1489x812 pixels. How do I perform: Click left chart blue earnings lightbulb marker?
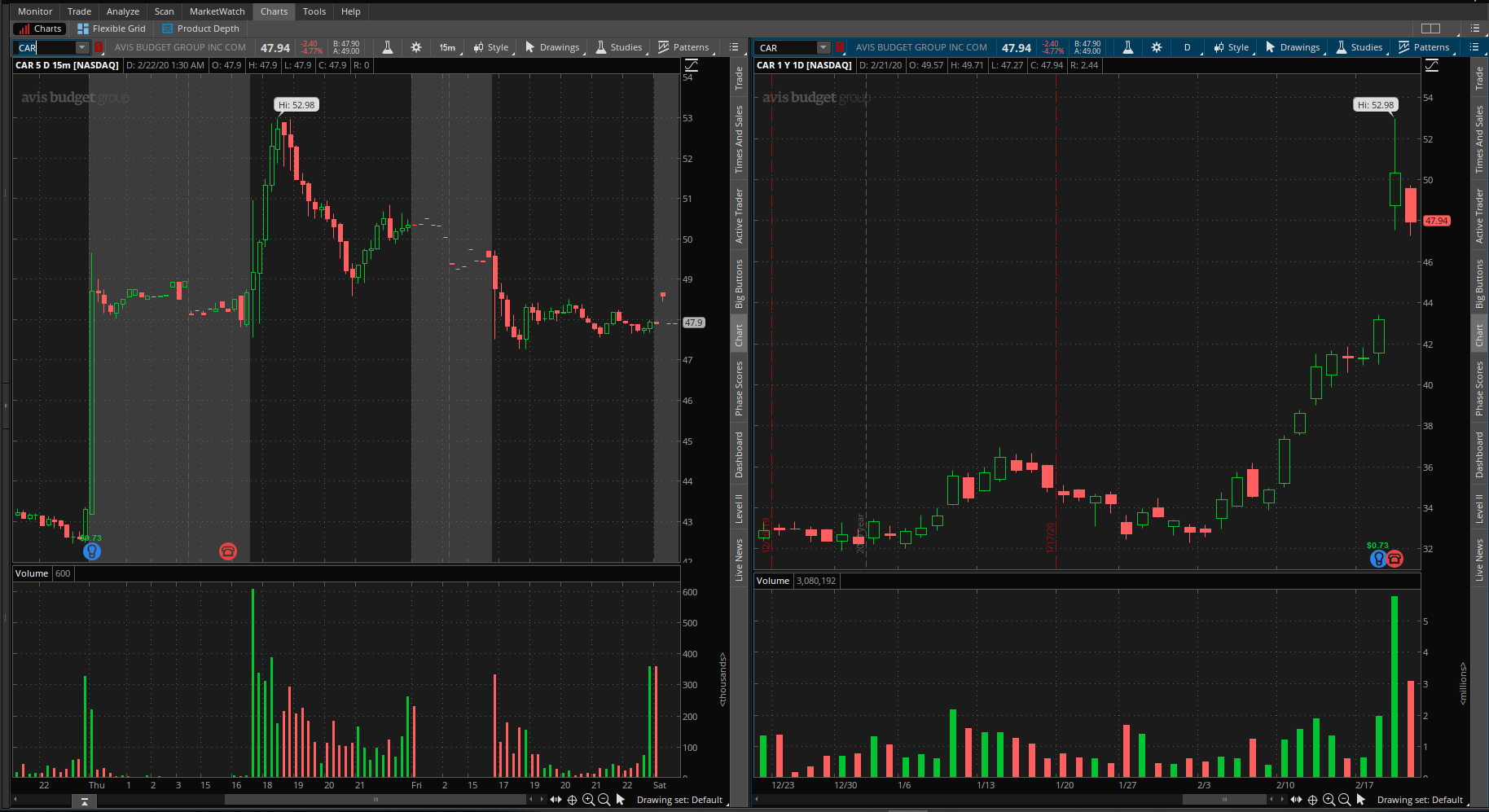[x=92, y=551]
